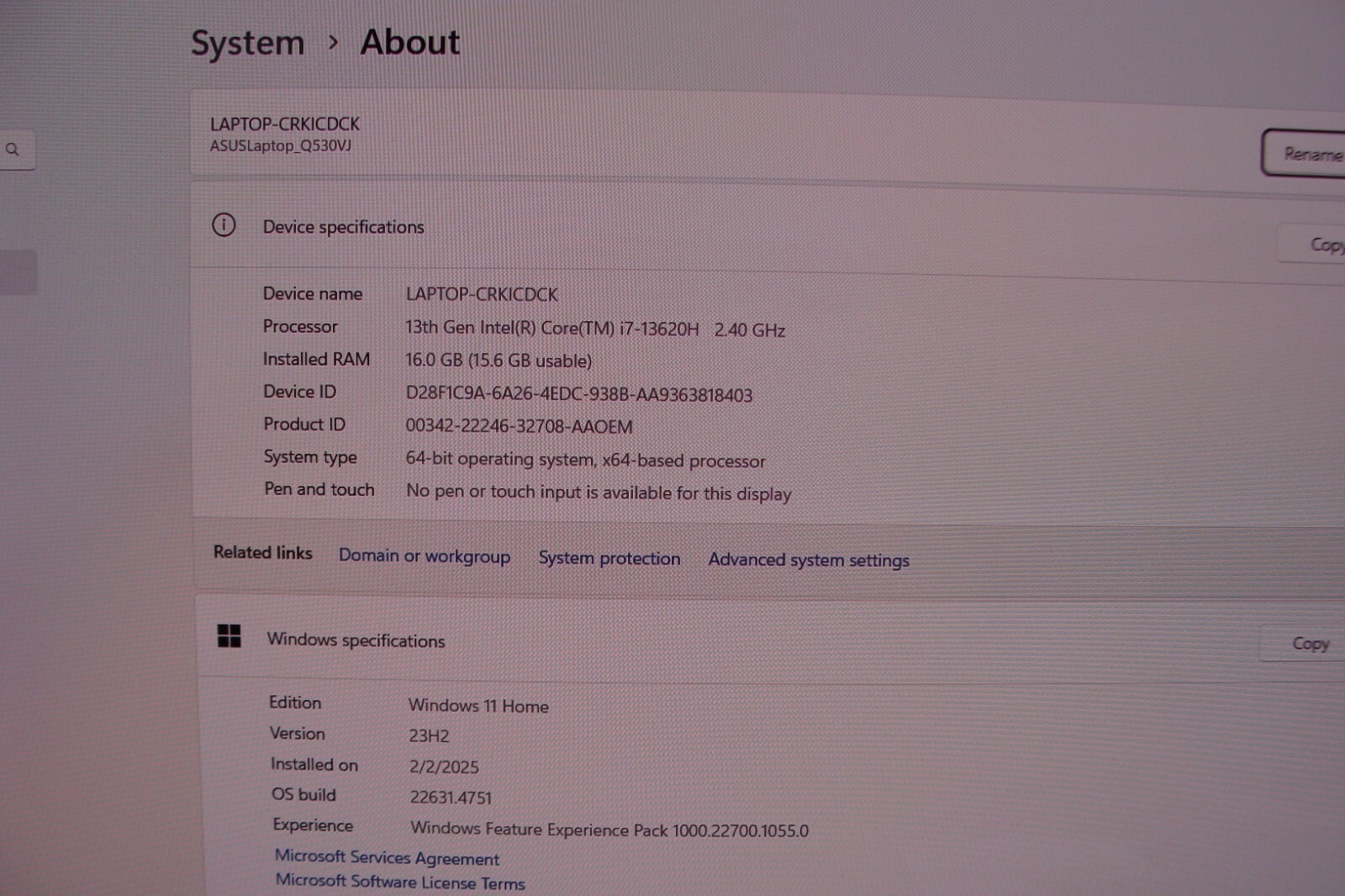Screen dimensions: 1345x896
Task: Click the Windows logo icon beside Windows specifications
Action: point(229,635)
